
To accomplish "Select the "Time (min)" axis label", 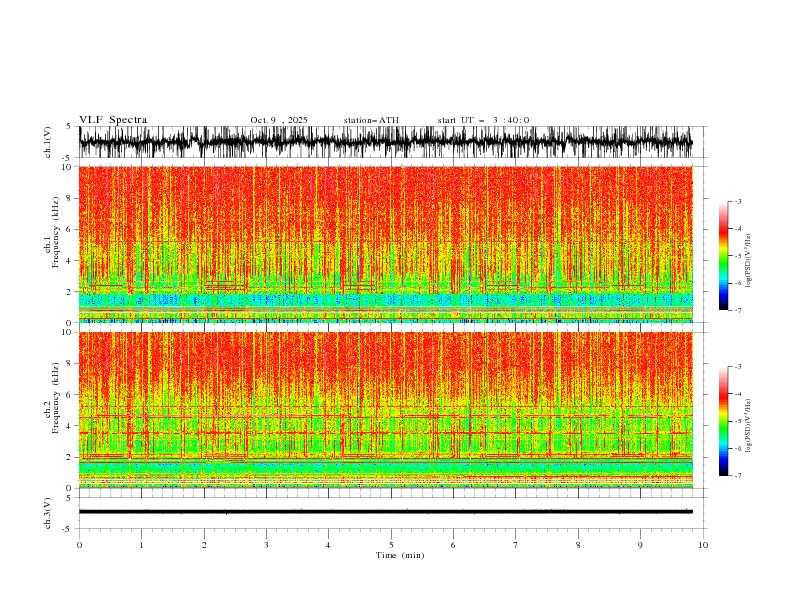I will (x=400, y=555).
